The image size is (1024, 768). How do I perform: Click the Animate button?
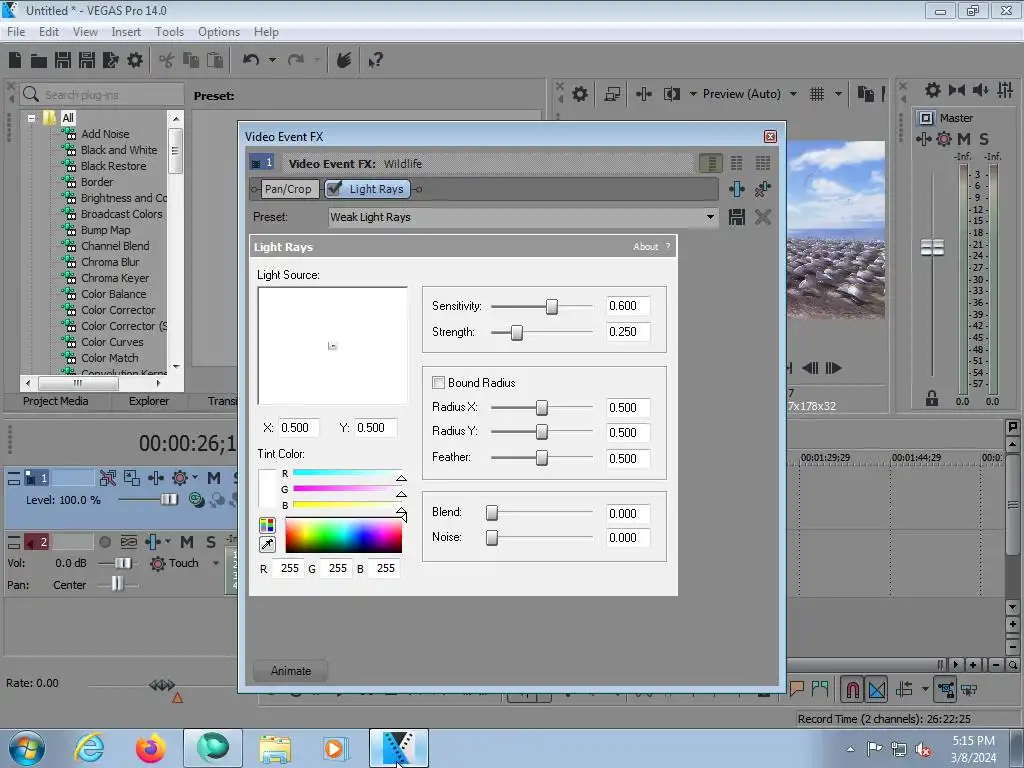point(290,671)
